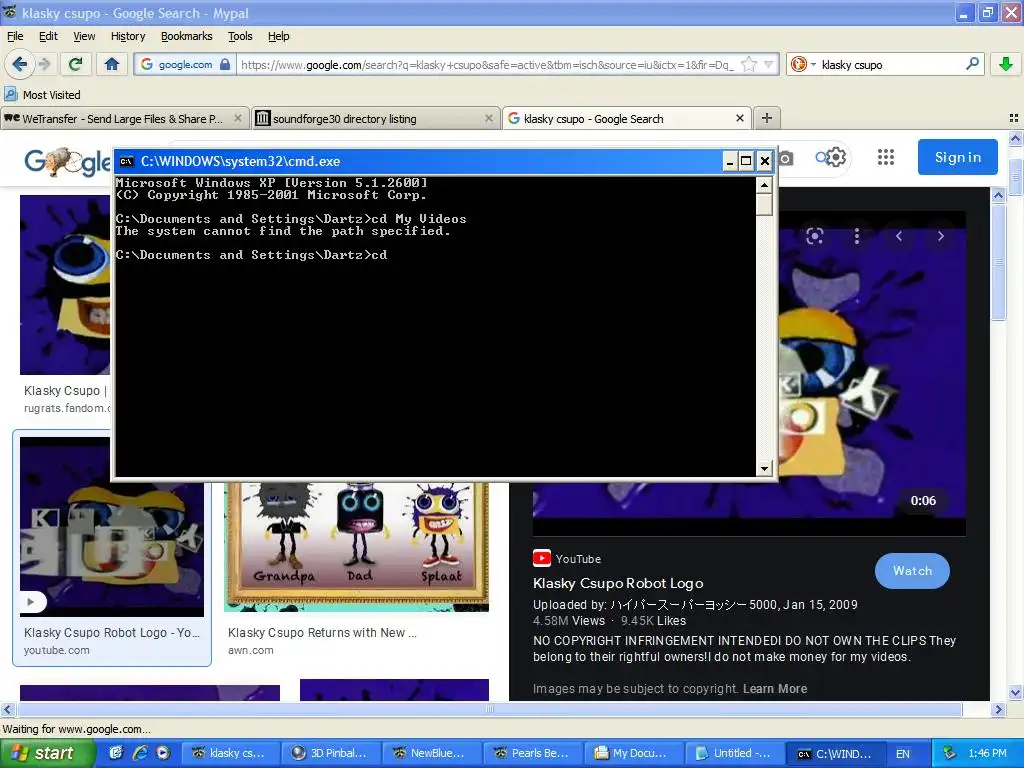Screen dimensions: 1024x768
Task: Go to next image in preview
Action: (x=940, y=236)
